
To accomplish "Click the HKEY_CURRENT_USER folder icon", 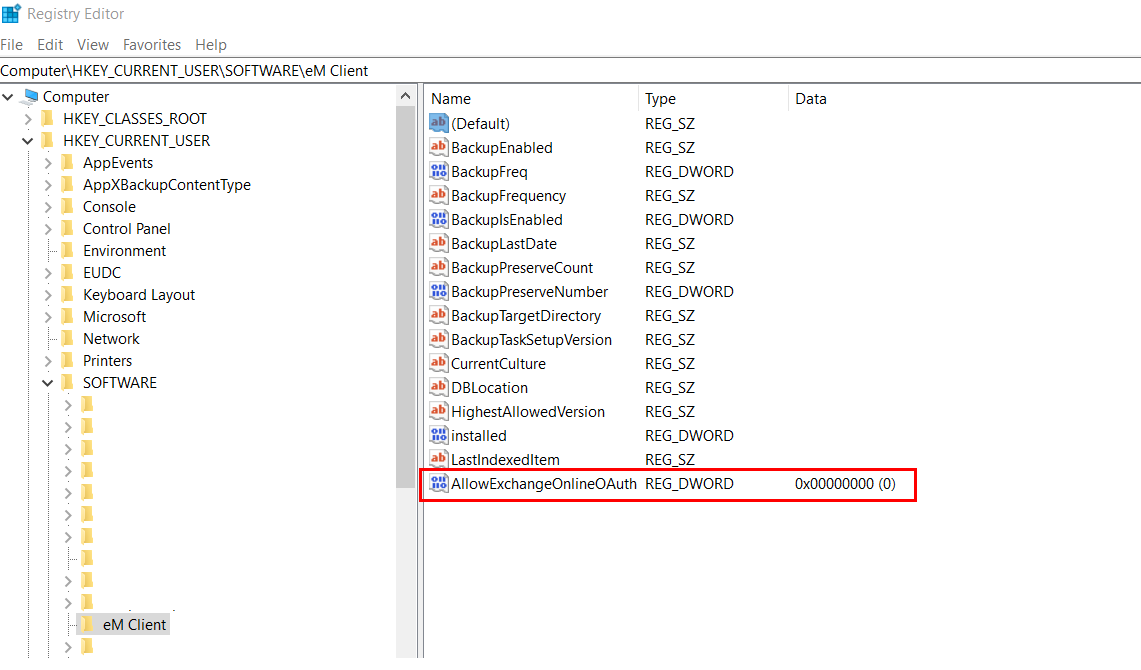I will pyautogui.click(x=48, y=140).
